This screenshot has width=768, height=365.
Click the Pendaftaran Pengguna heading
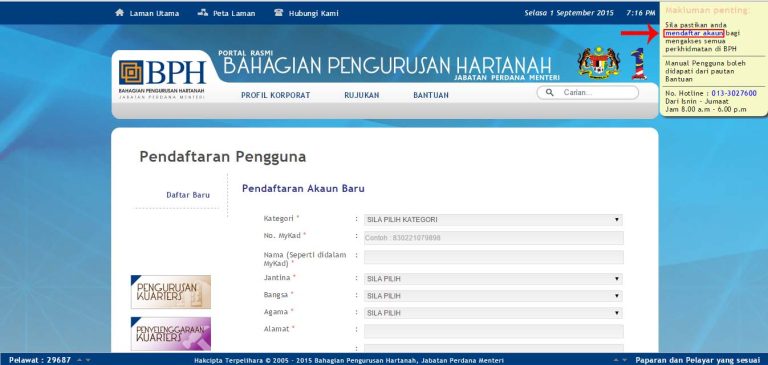click(223, 157)
